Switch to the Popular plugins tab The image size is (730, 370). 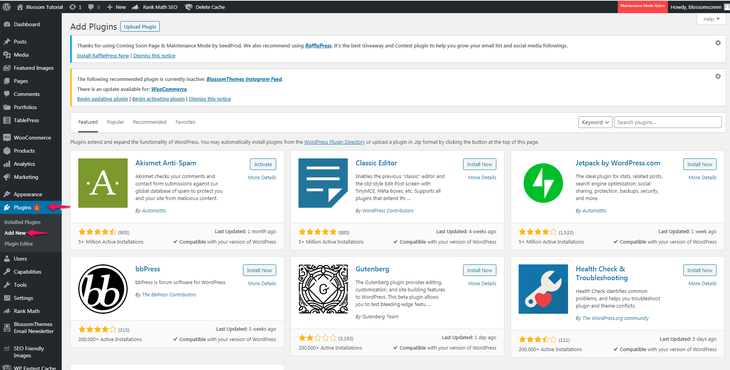coord(115,122)
